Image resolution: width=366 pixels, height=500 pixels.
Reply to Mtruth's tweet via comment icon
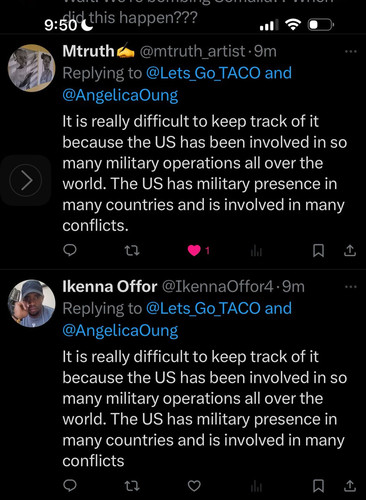pyautogui.click(x=70, y=250)
